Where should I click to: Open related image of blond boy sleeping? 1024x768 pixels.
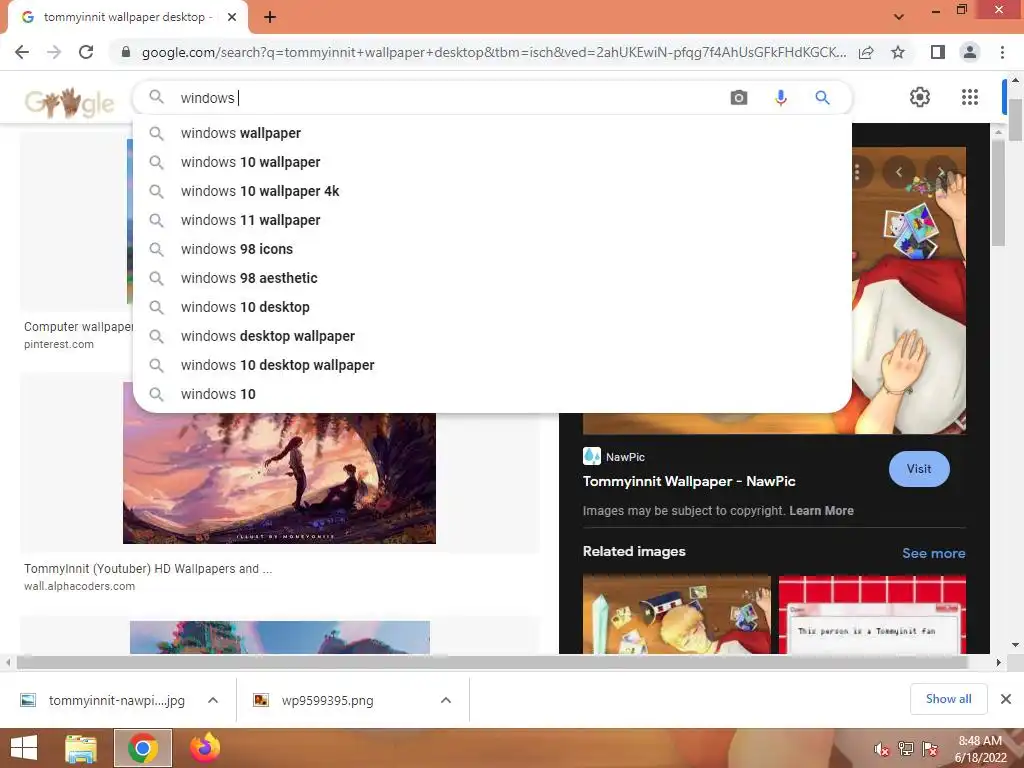[x=677, y=614]
